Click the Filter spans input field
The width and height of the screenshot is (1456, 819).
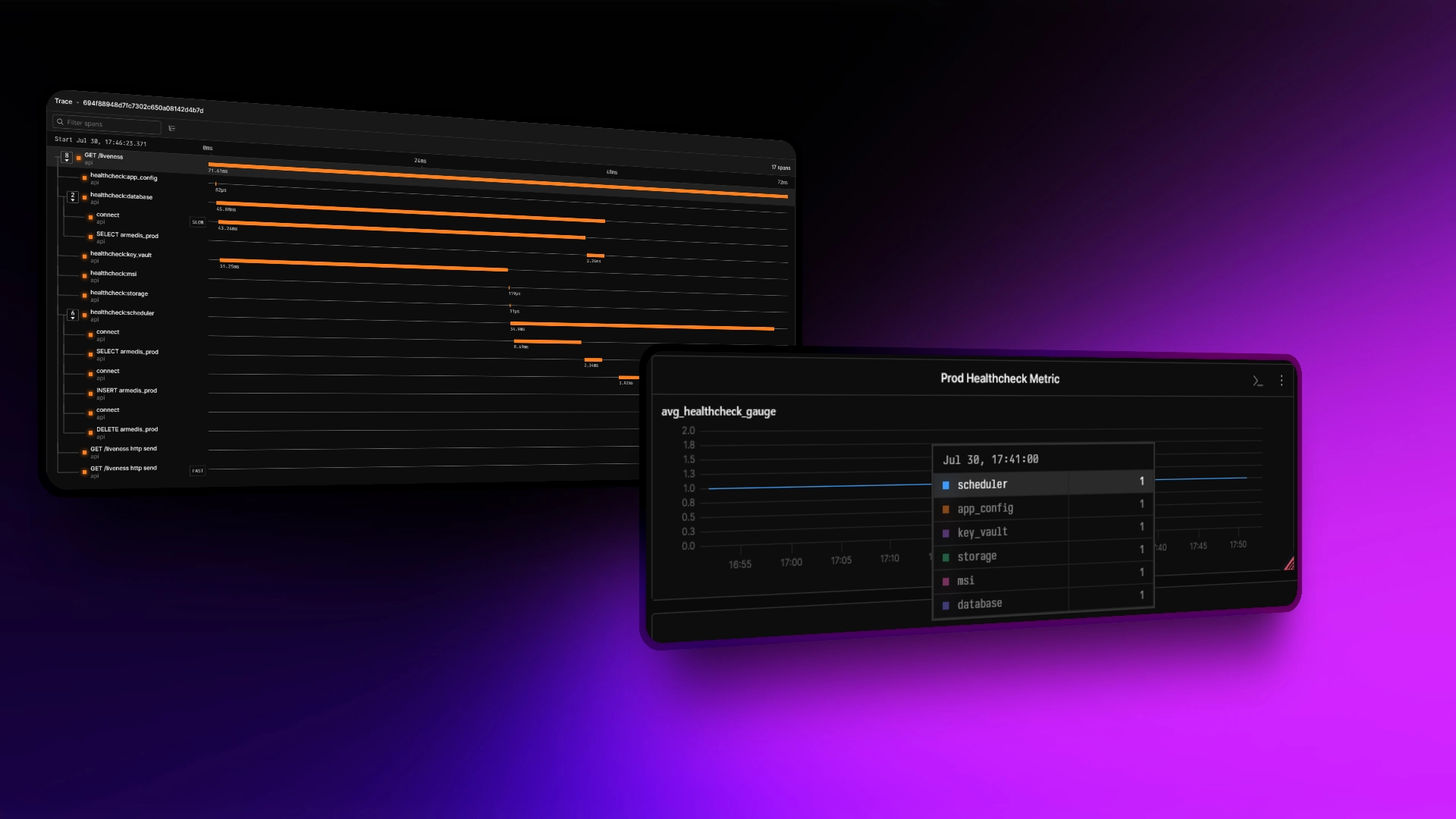click(107, 123)
